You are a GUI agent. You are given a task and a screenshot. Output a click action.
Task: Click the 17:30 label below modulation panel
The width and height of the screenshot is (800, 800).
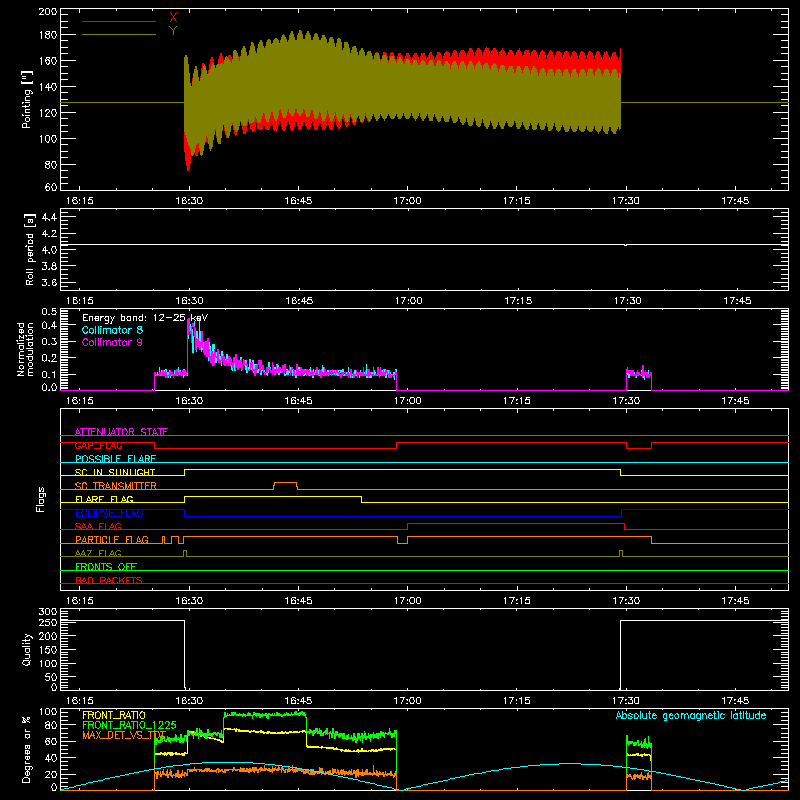626,401
